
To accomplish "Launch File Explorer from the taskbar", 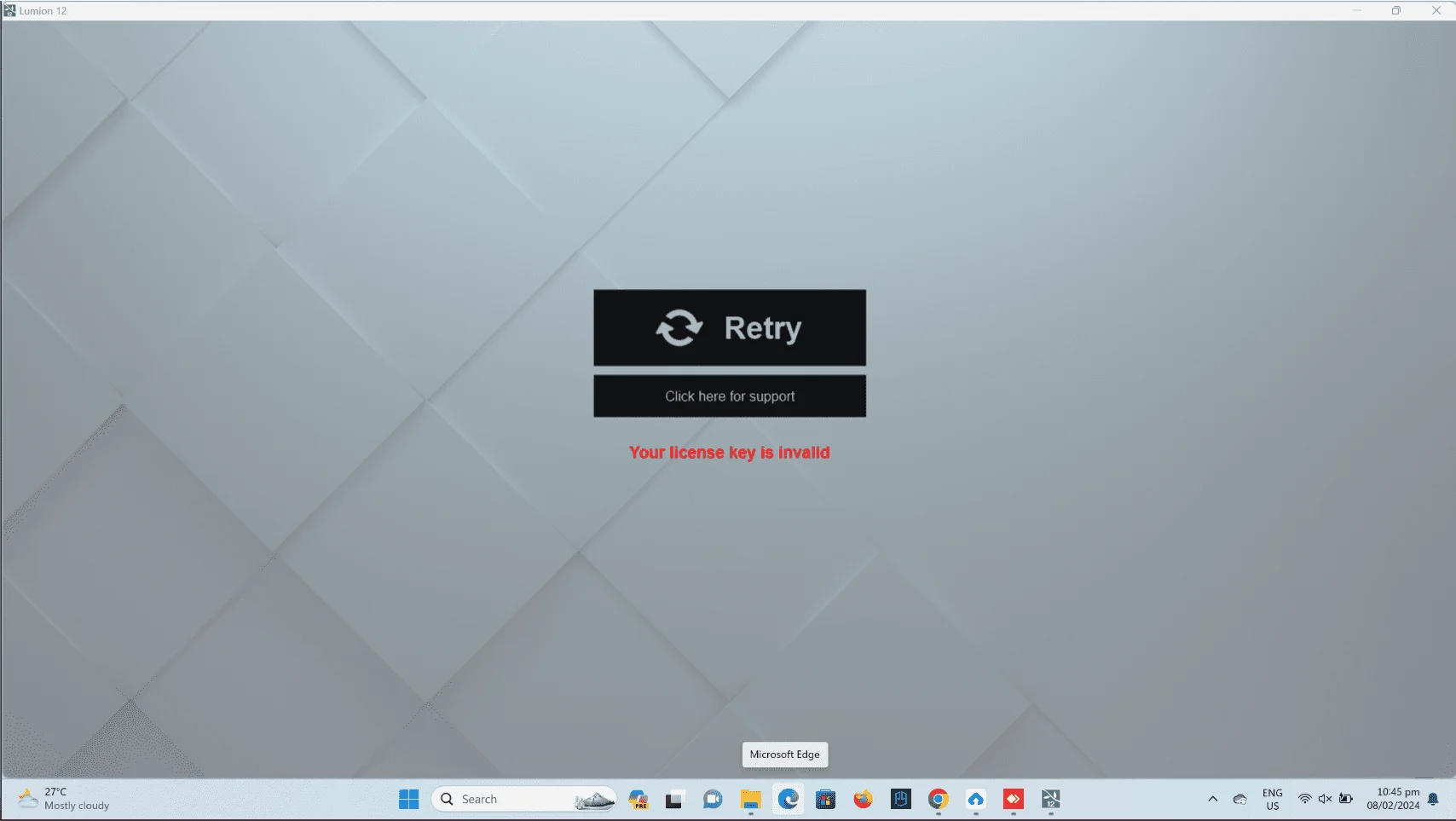I will click(x=750, y=799).
